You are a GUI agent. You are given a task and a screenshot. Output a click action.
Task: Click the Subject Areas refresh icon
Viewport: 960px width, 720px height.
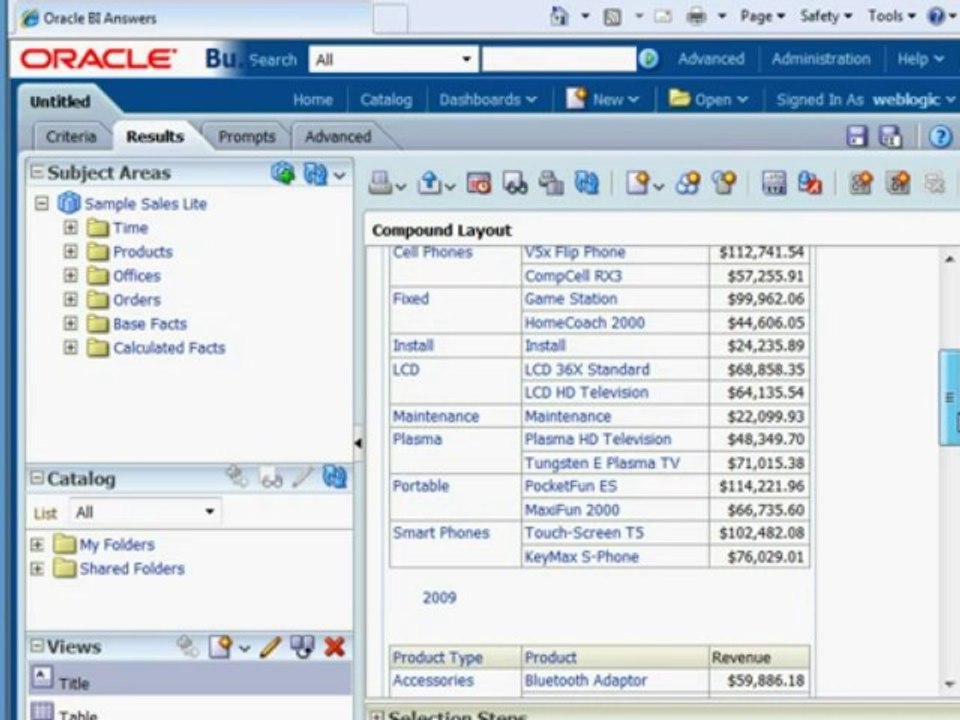[x=315, y=174]
